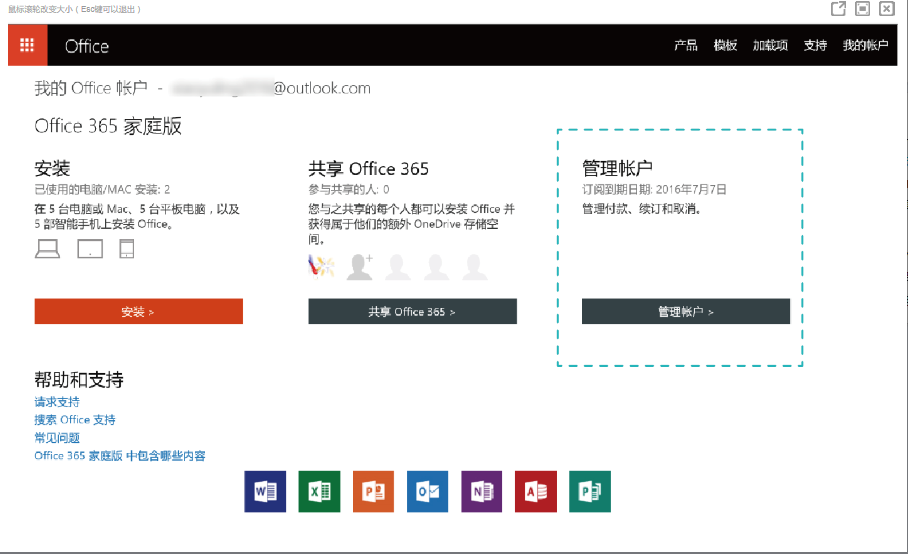Open 我的帐户 in the top bar
The width and height of the screenshot is (908, 554).
865,46
